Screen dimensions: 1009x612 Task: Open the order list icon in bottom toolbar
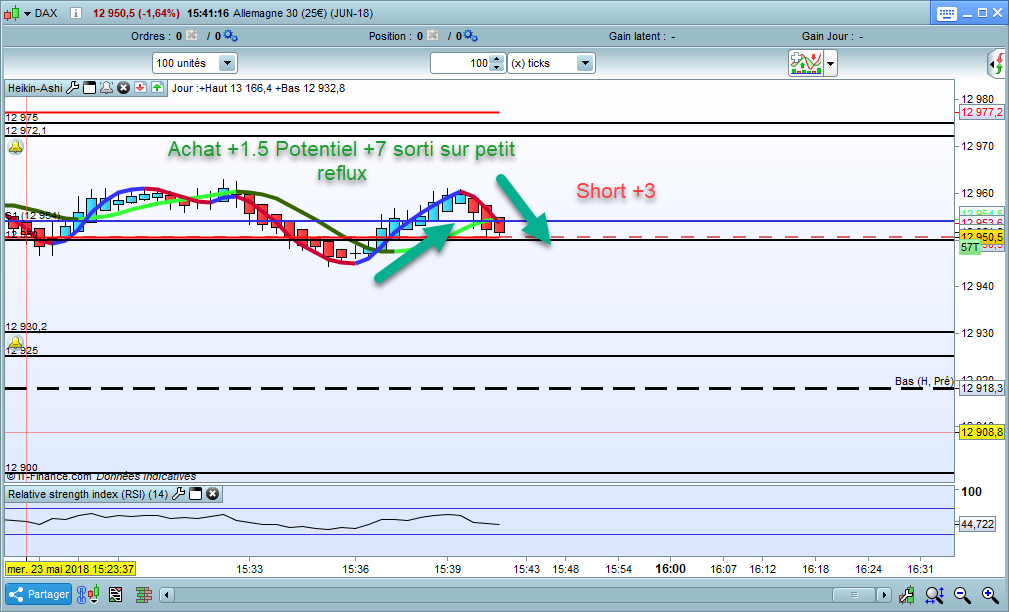coord(116,595)
